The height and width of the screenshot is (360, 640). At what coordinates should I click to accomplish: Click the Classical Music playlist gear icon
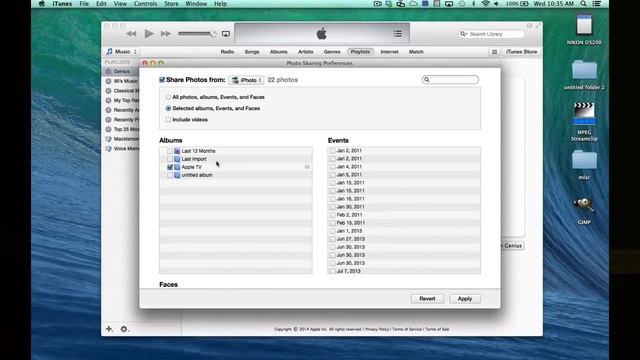pyautogui.click(x=108, y=91)
